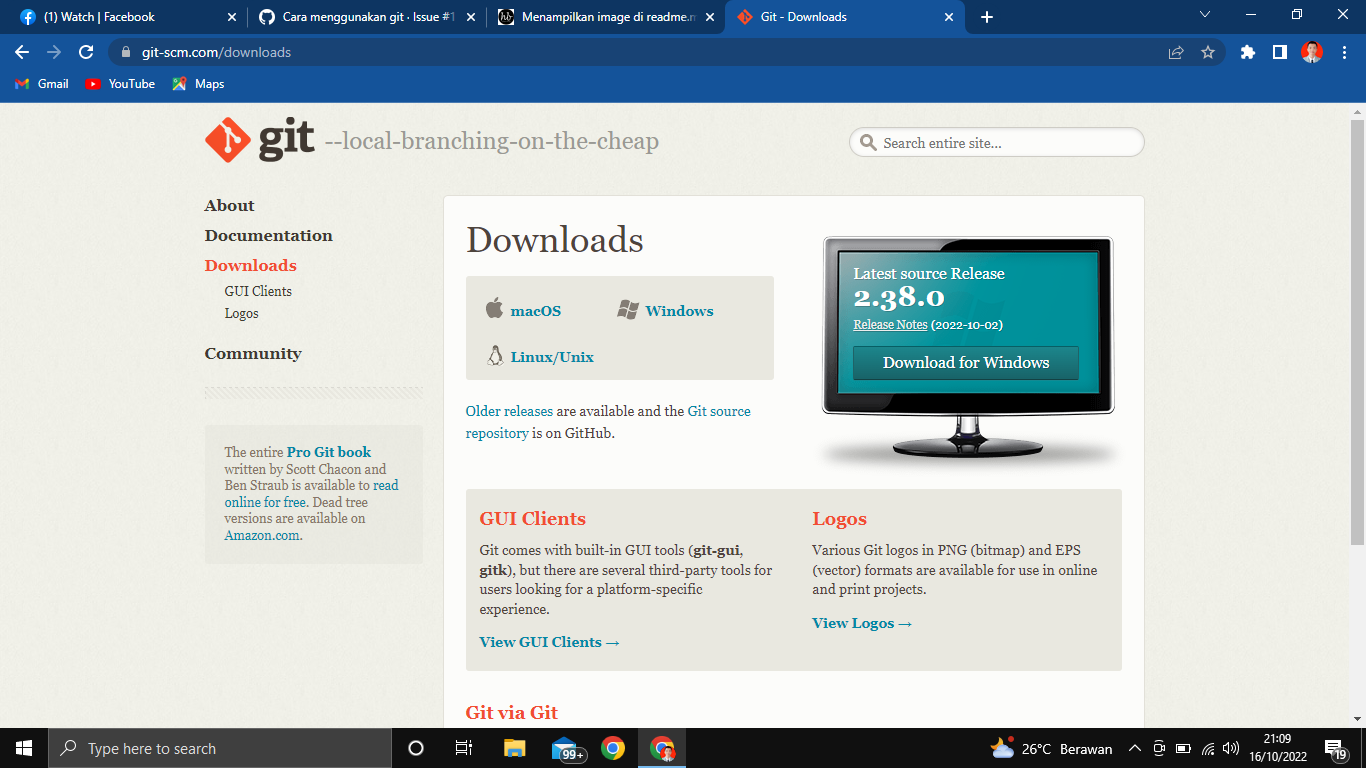Image resolution: width=1366 pixels, height=768 pixels.
Task: Open the Chrome profile avatar
Action: [1312, 52]
